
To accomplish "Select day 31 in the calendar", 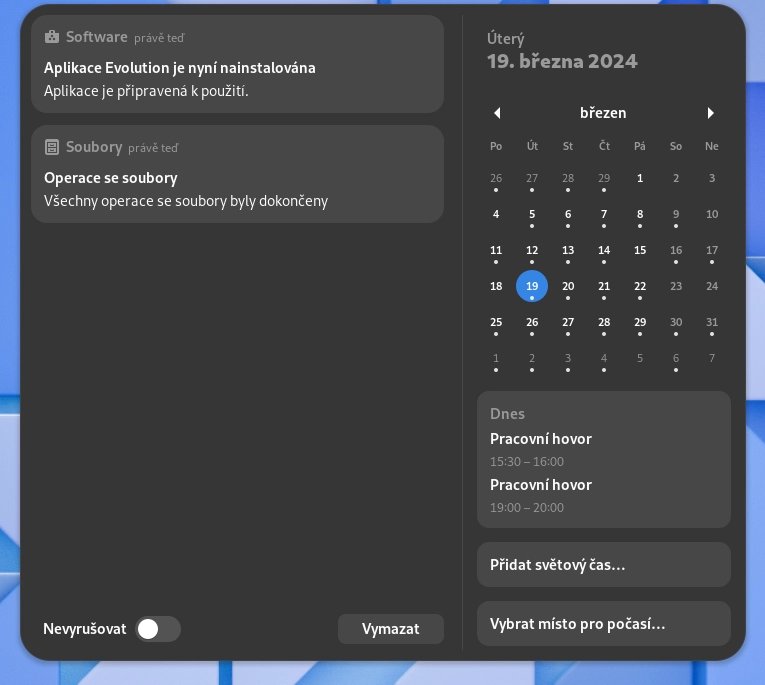I will tap(712, 322).
